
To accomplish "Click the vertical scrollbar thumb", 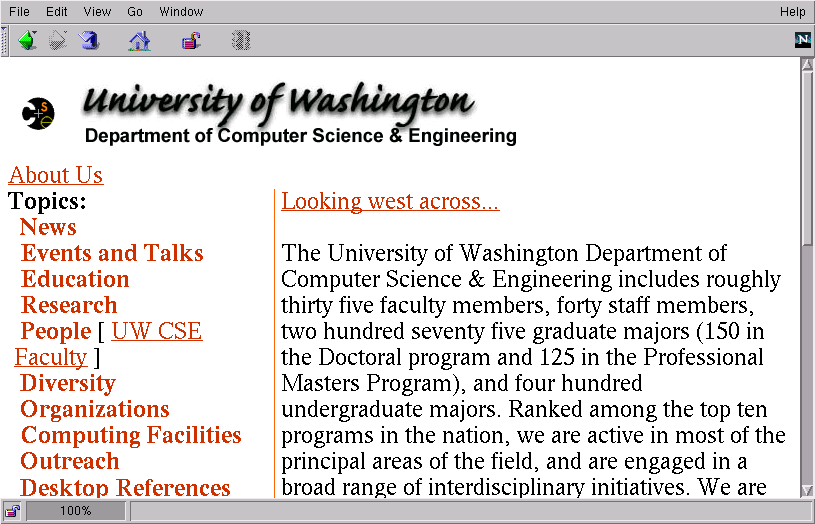I will pyautogui.click(x=807, y=161).
